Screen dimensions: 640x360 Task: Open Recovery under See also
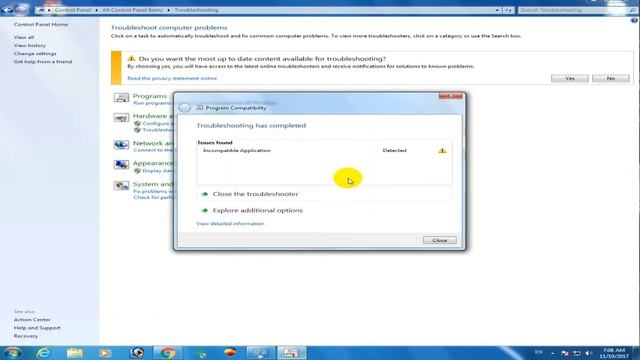[26, 336]
